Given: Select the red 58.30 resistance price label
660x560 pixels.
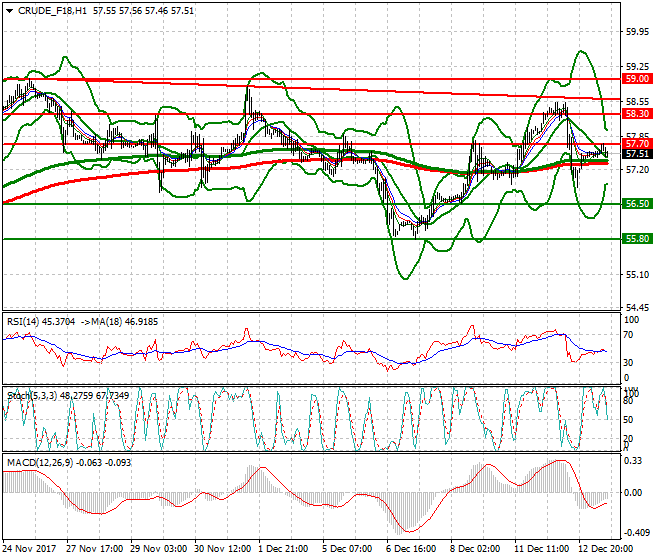Looking at the screenshot, I should coord(637,114).
